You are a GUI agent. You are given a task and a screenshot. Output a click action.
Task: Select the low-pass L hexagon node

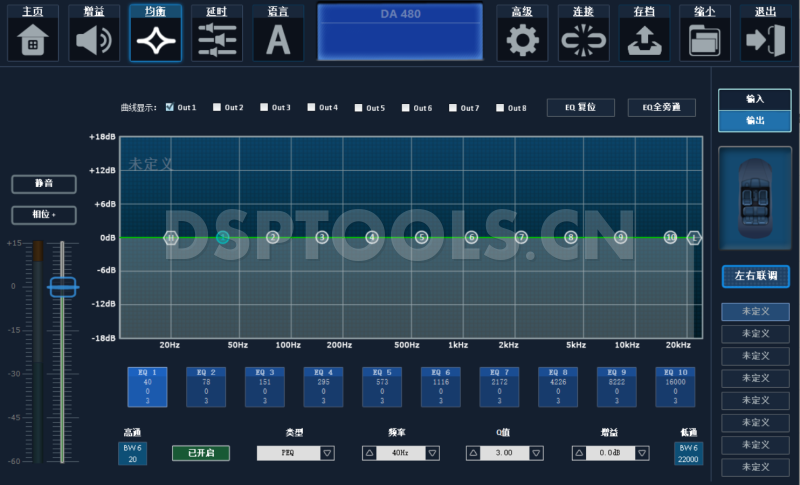694,238
